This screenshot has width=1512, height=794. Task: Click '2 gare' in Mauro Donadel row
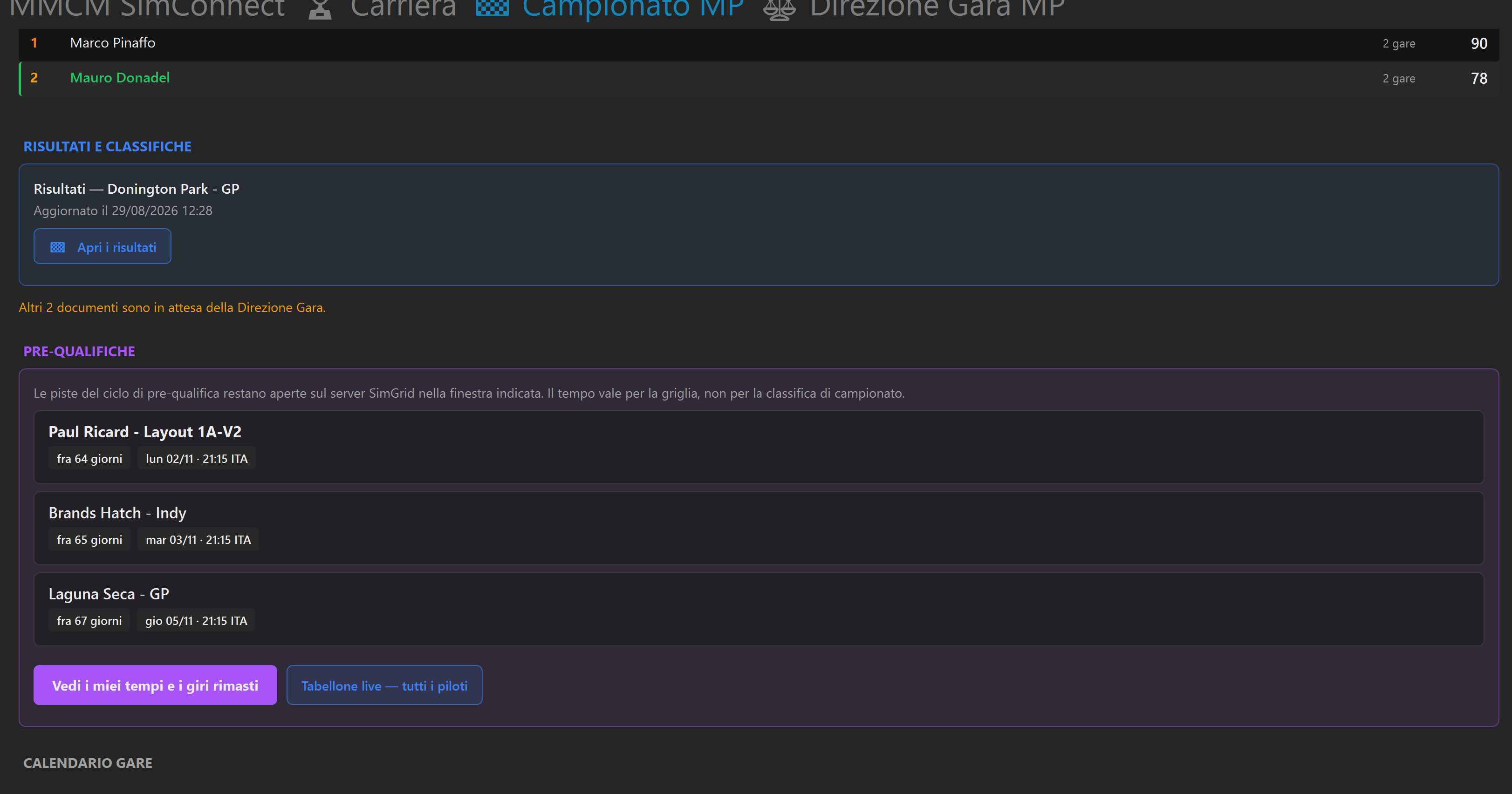coord(1399,78)
